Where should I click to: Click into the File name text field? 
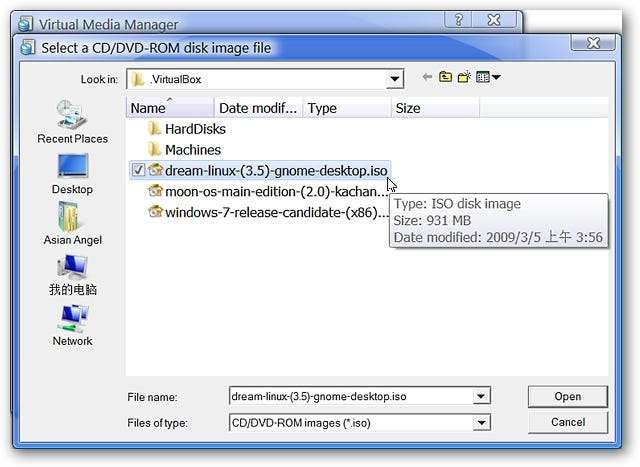pos(351,396)
